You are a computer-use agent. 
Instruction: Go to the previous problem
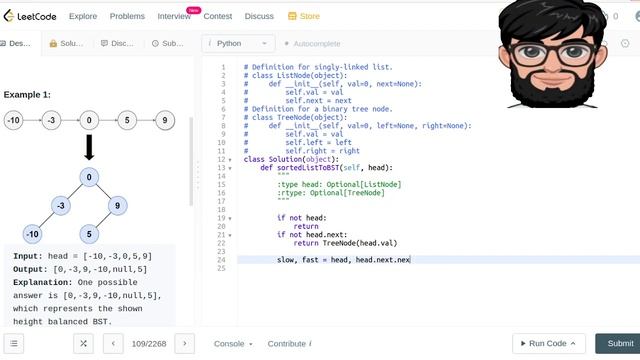tap(113, 344)
